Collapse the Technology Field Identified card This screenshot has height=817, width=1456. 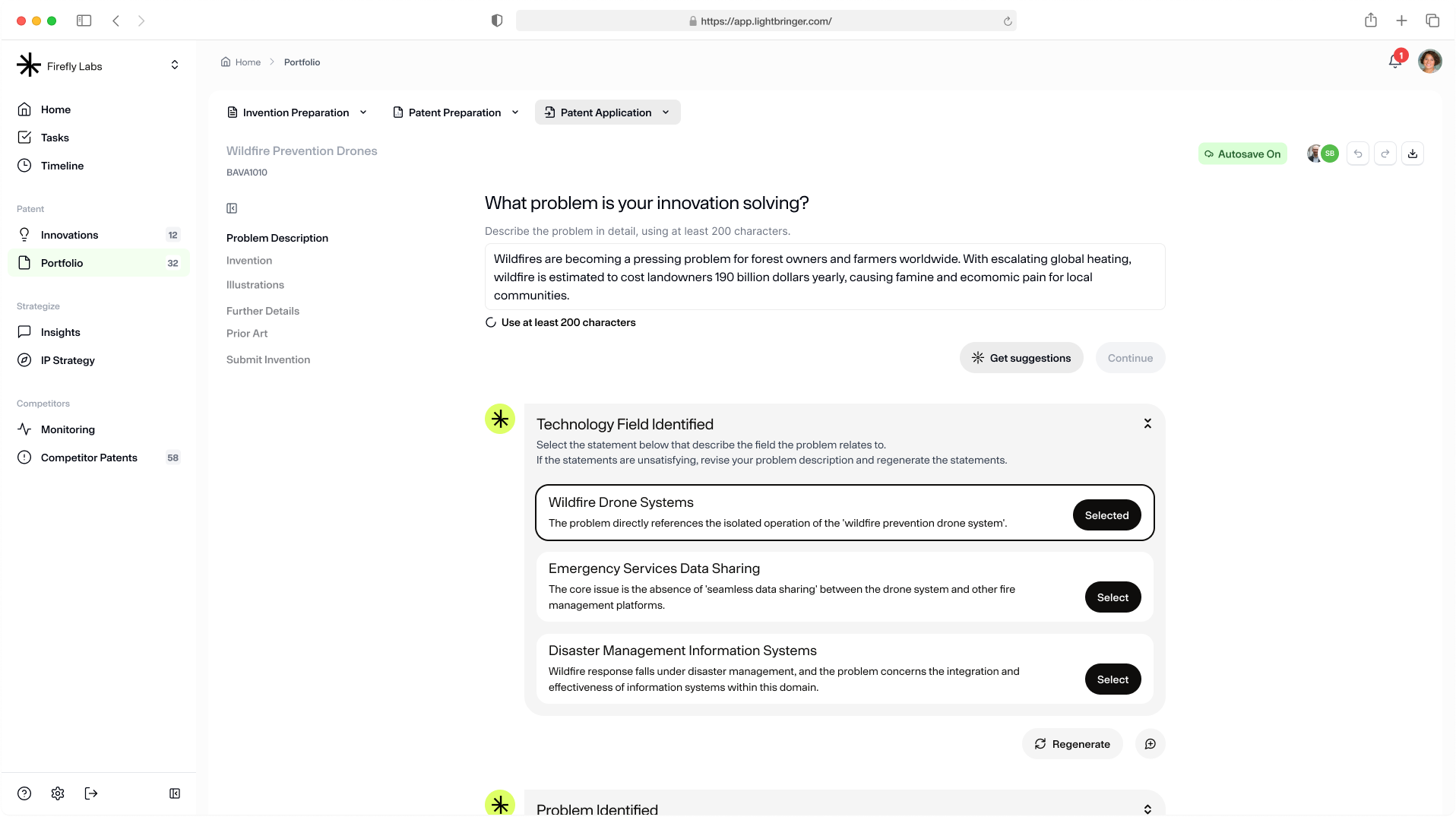click(x=1147, y=424)
